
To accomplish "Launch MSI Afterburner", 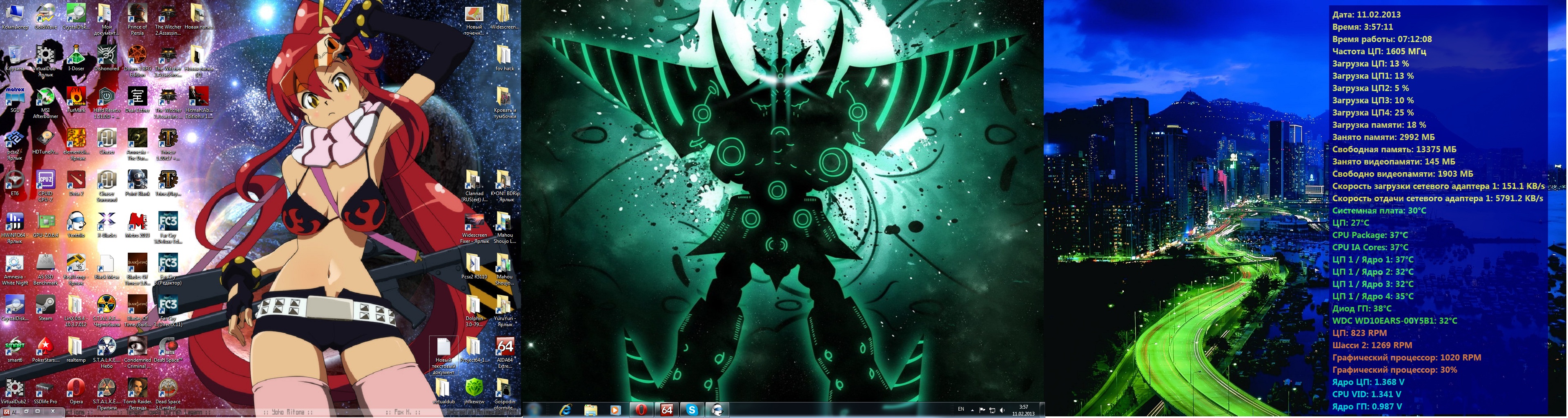I will pos(46,103).
